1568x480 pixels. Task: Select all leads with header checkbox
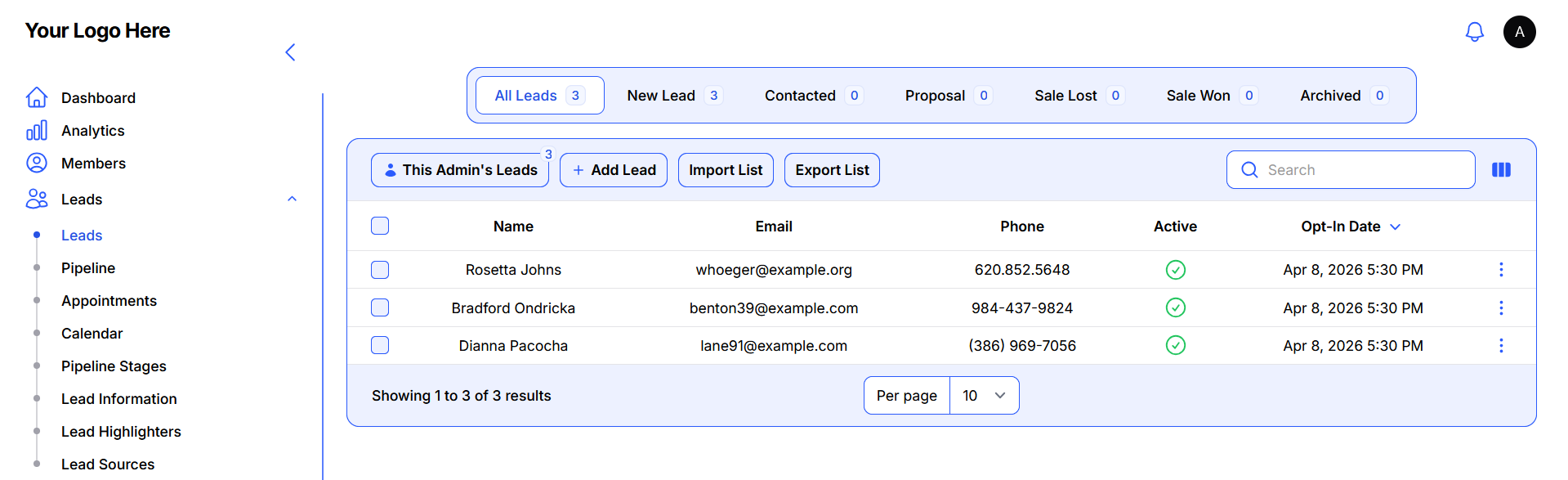(380, 226)
